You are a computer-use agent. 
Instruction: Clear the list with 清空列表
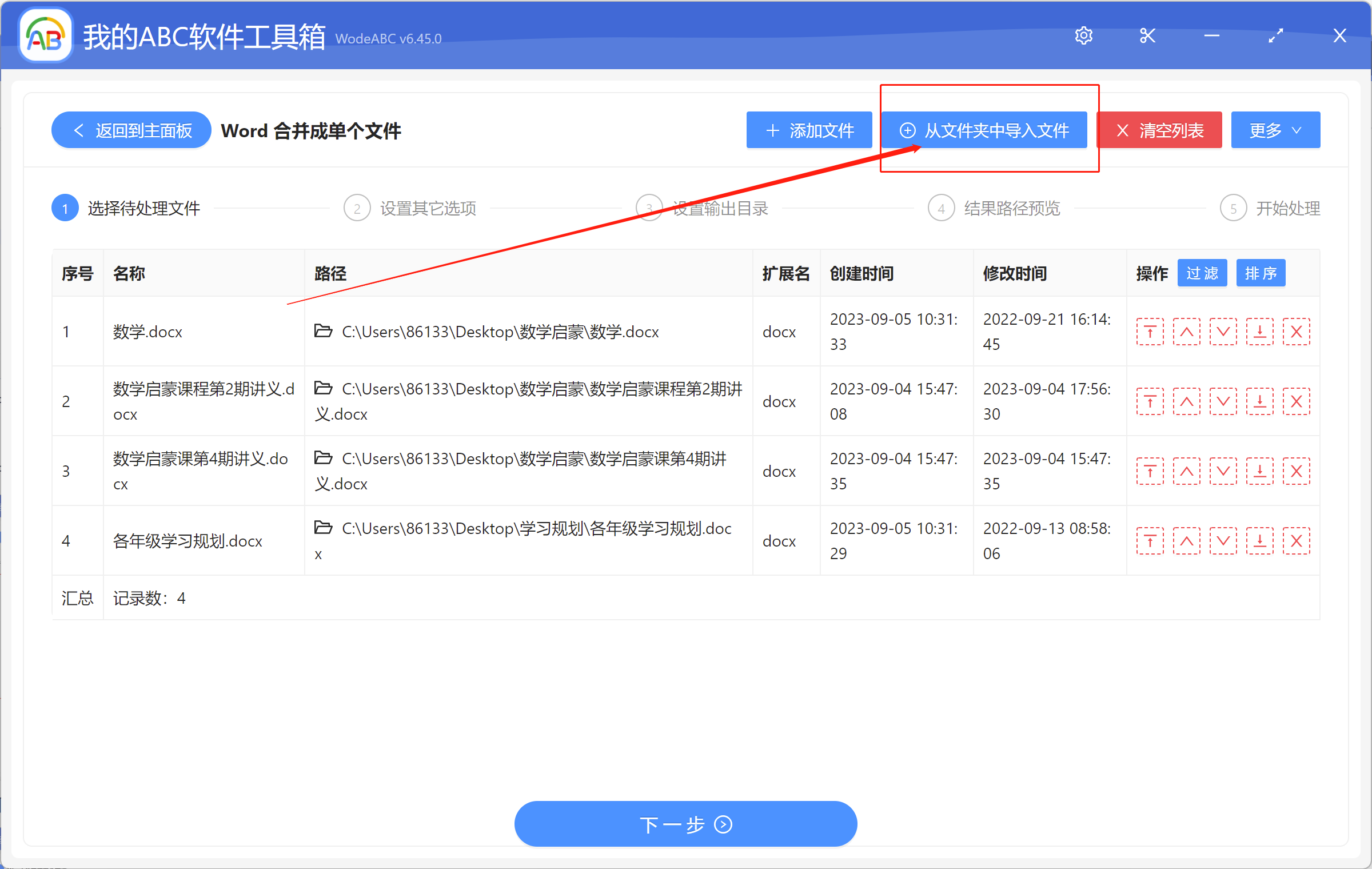coord(1159,130)
